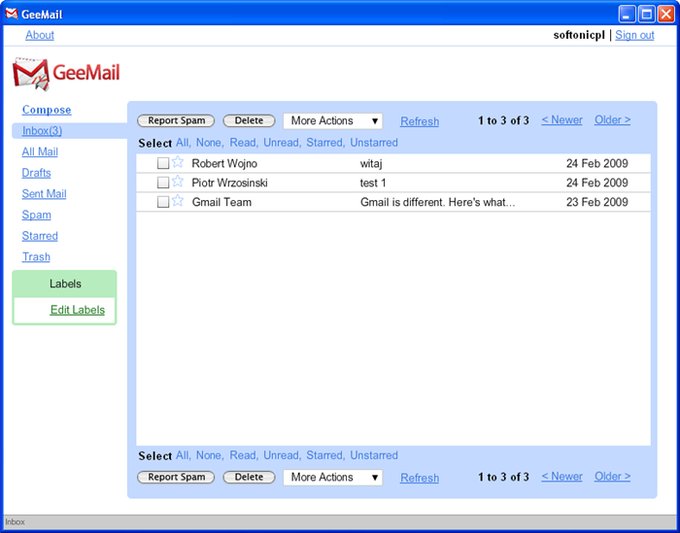The image size is (680, 533).
Task: Select Read messages using bottom row
Action: click(244, 455)
